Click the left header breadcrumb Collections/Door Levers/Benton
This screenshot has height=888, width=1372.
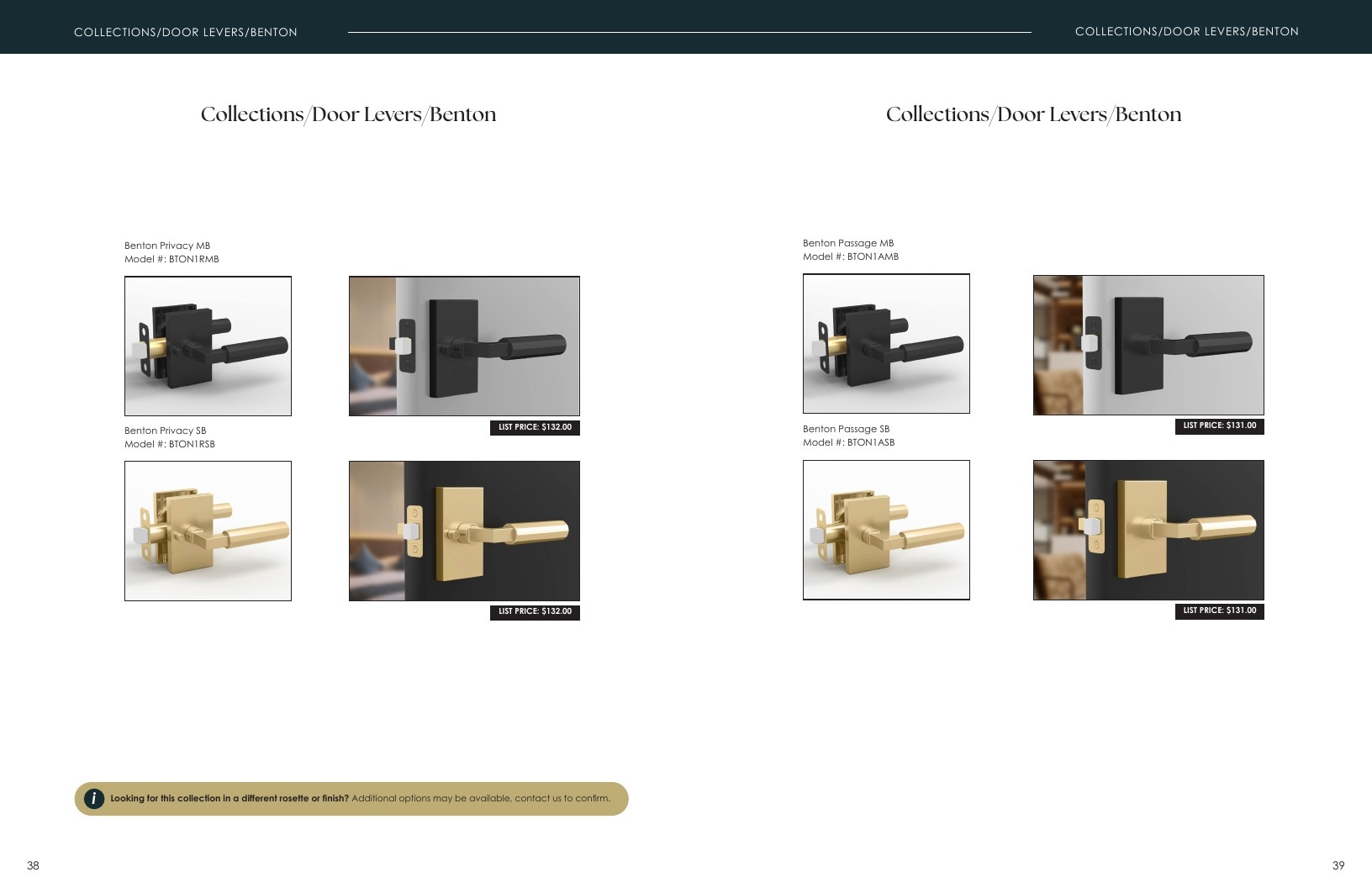pyautogui.click(x=186, y=32)
